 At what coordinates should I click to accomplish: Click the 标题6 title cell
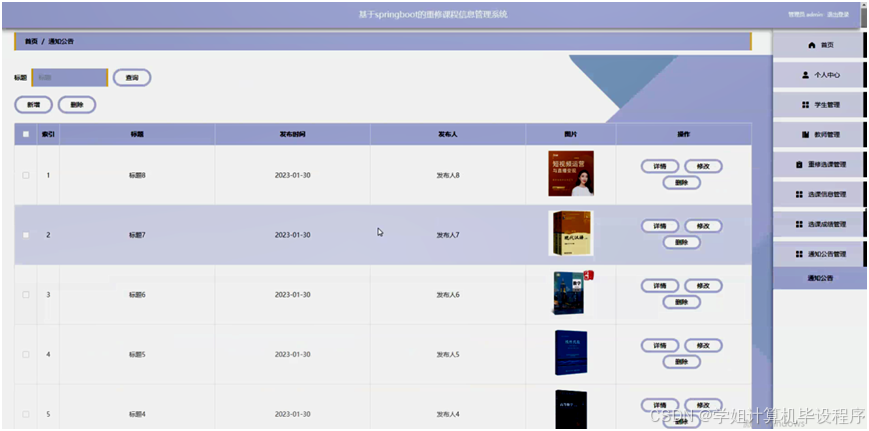point(137,295)
